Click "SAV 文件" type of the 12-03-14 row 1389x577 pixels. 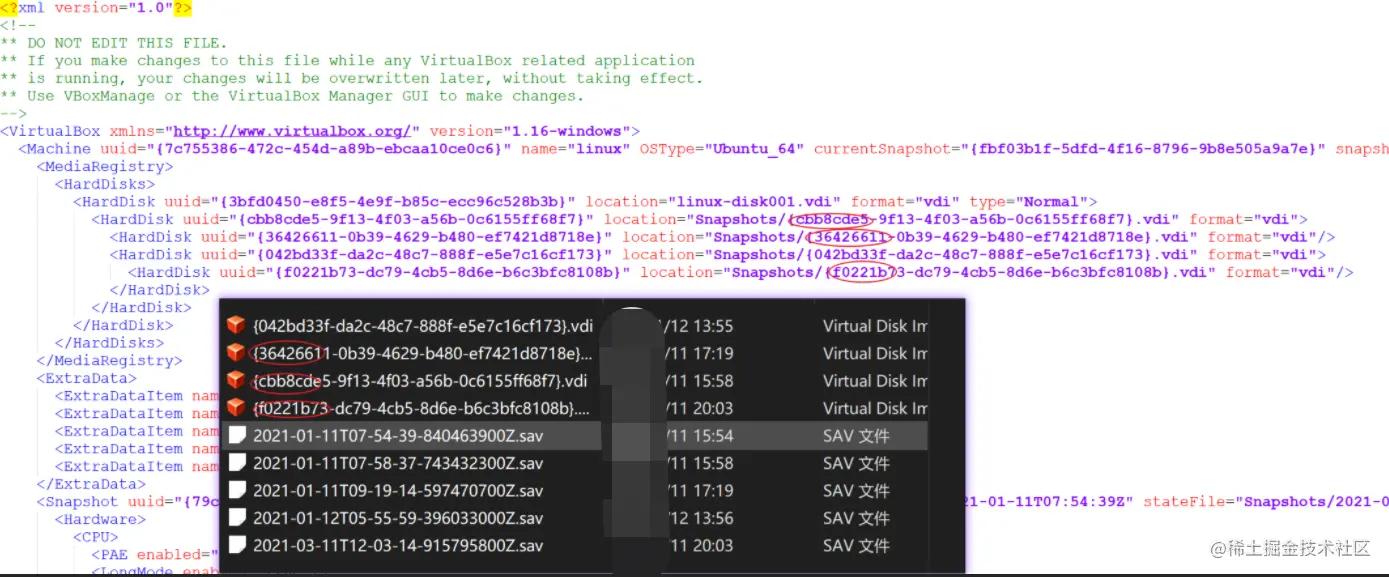coord(856,545)
